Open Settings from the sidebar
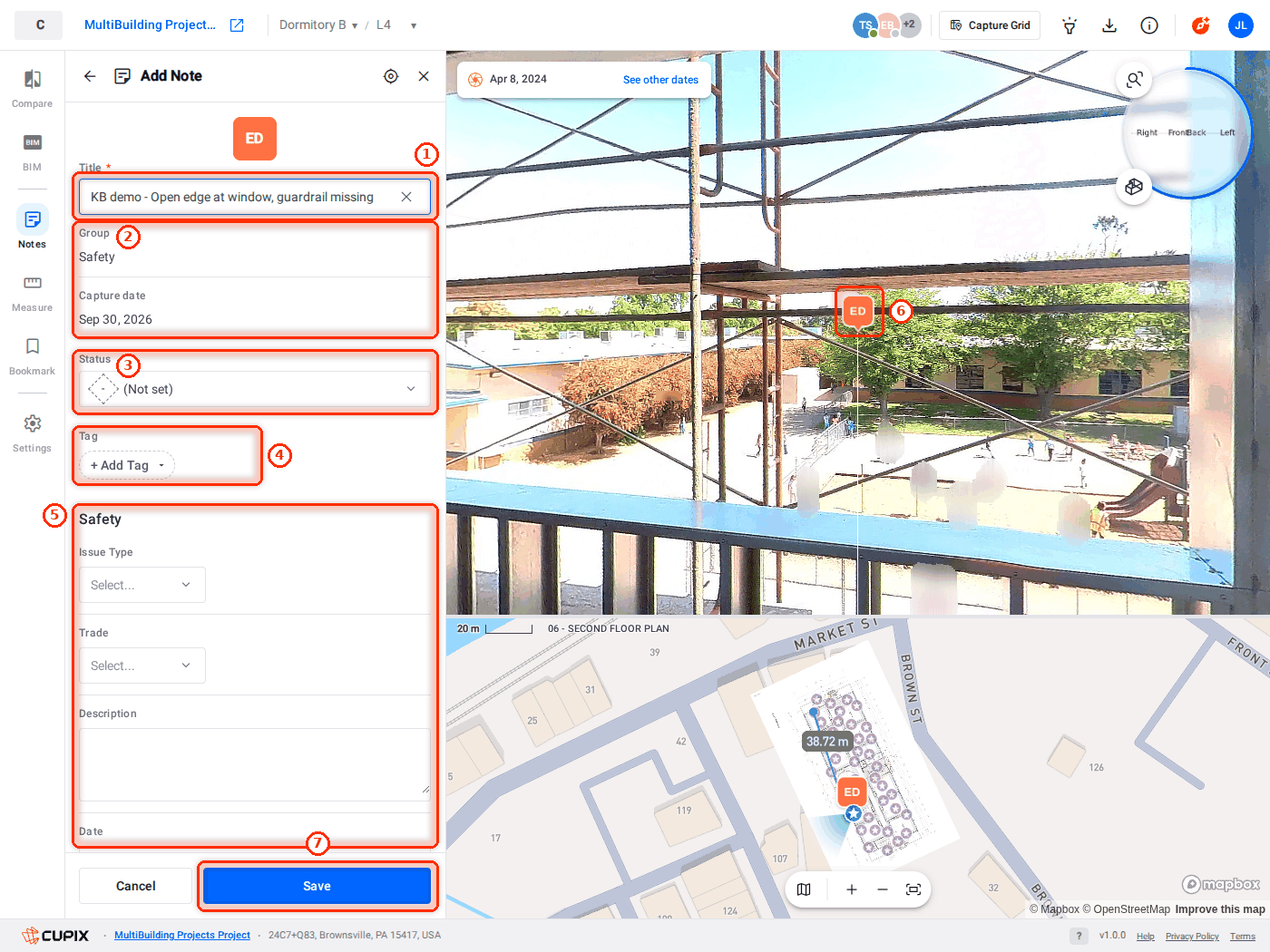1270x952 pixels. [32, 433]
